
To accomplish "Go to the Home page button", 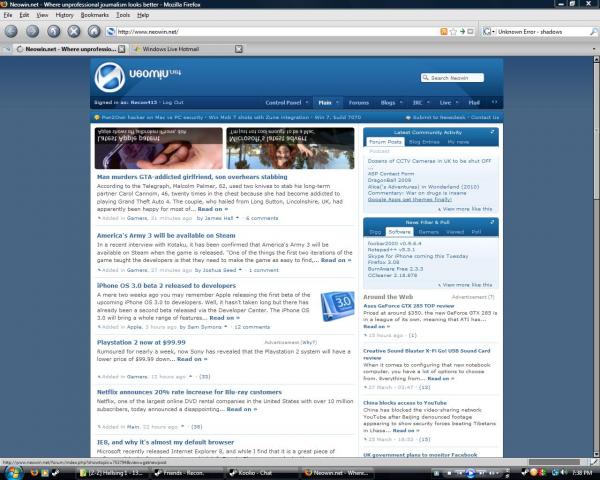I will click(94, 31).
